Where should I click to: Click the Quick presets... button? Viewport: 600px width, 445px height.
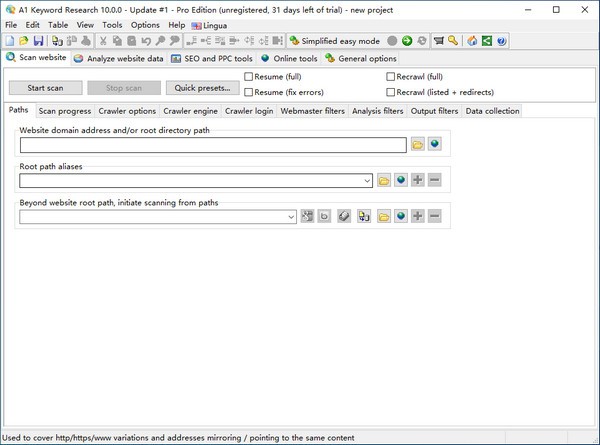[202, 88]
